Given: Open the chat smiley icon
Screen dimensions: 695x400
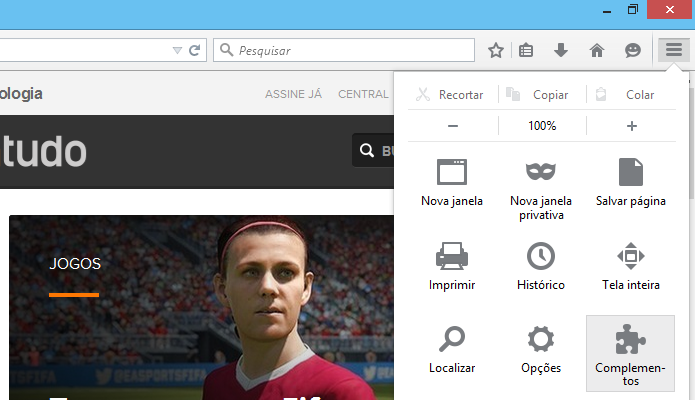Looking at the screenshot, I should (x=633, y=50).
